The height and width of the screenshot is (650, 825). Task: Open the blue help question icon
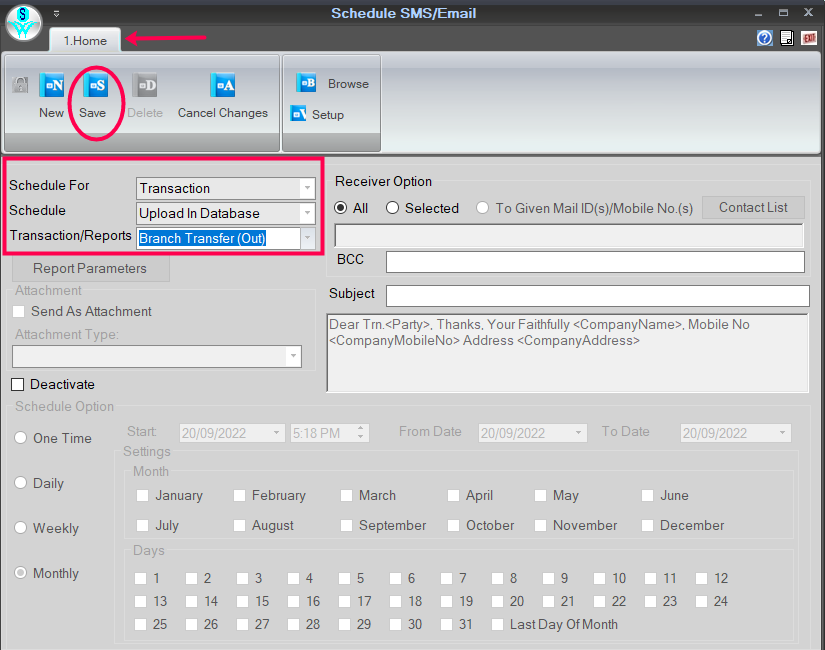click(764, 38)
